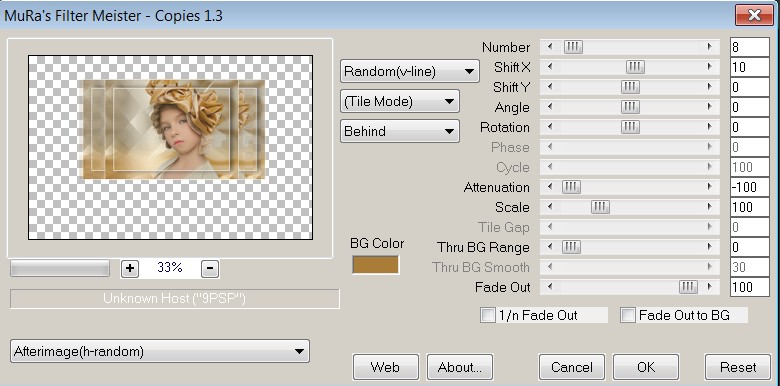Zoom out preview with minus button
Screen dimensions: 780x386
click(x=210, y=269)
